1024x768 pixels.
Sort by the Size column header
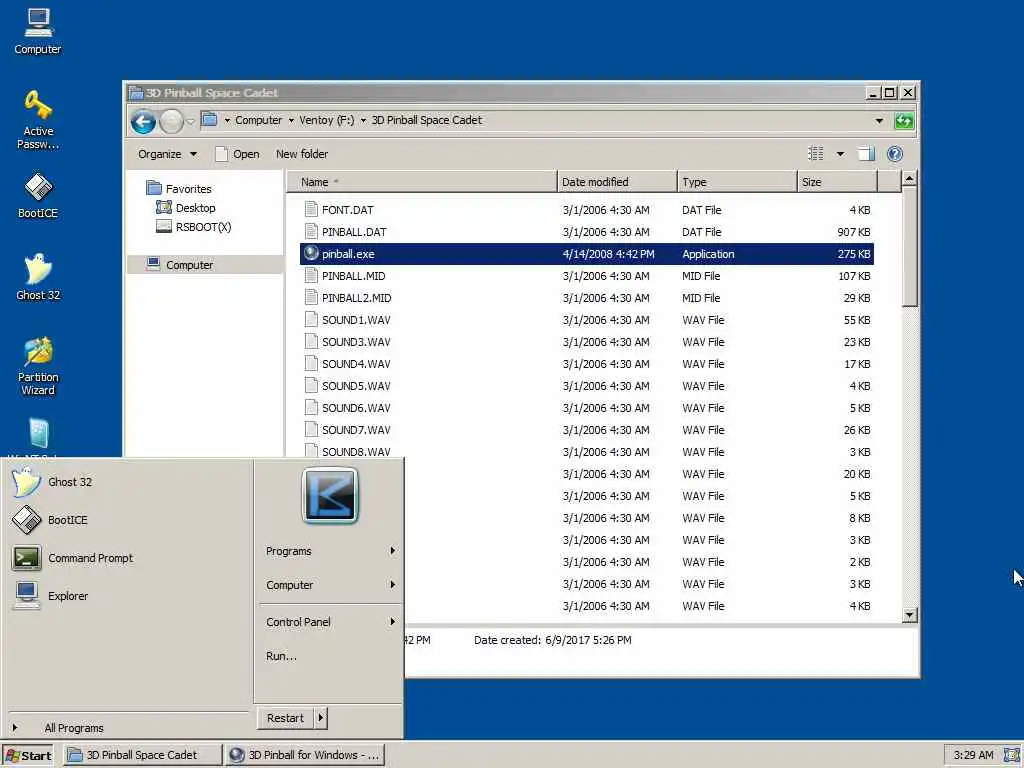838,182
